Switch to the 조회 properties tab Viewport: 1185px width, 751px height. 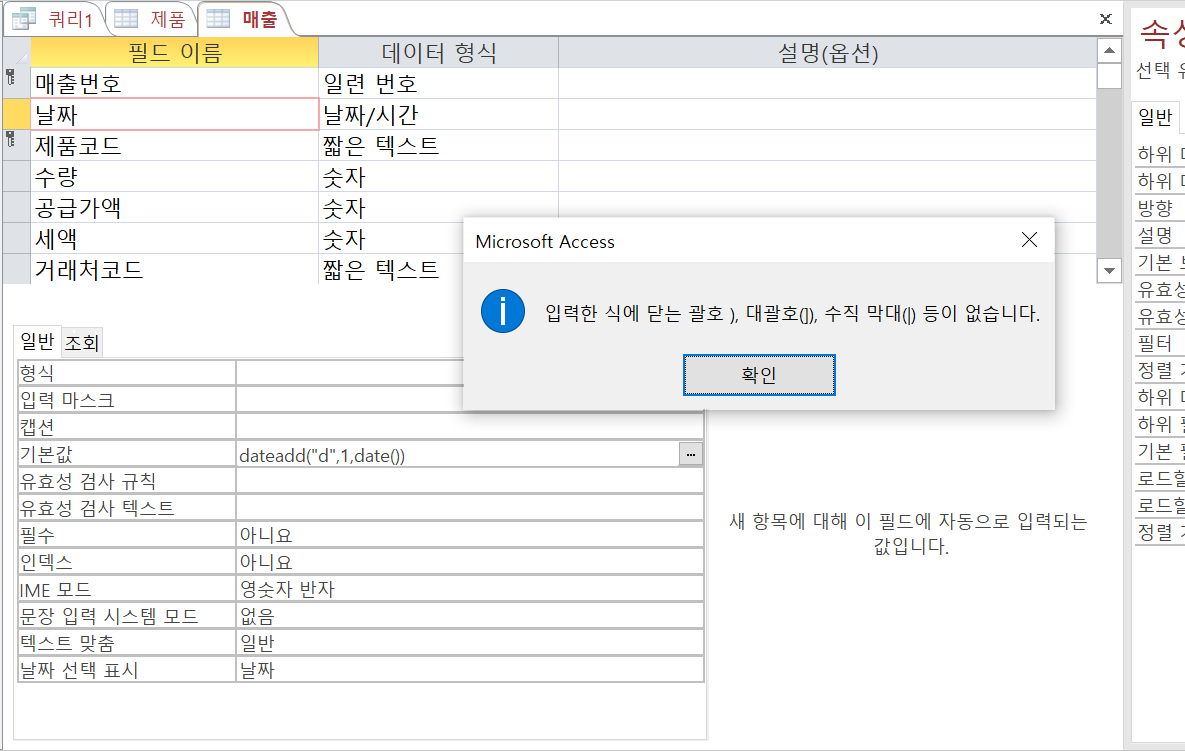[x=82, y=343]
